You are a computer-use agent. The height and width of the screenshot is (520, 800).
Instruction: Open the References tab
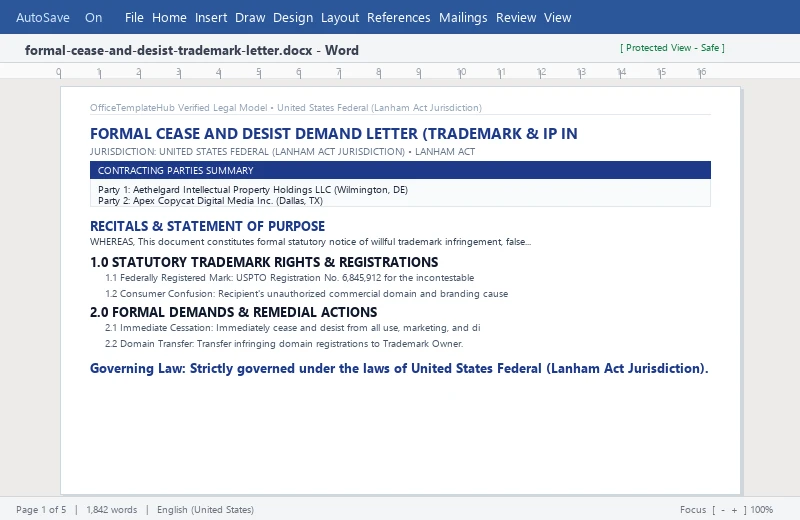[x=398, y=17]
